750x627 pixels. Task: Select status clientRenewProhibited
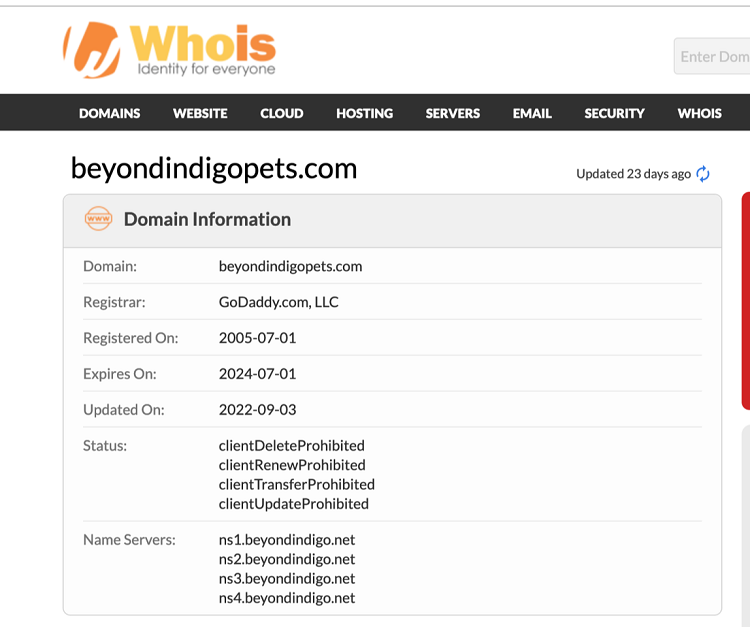click(292, 465)
